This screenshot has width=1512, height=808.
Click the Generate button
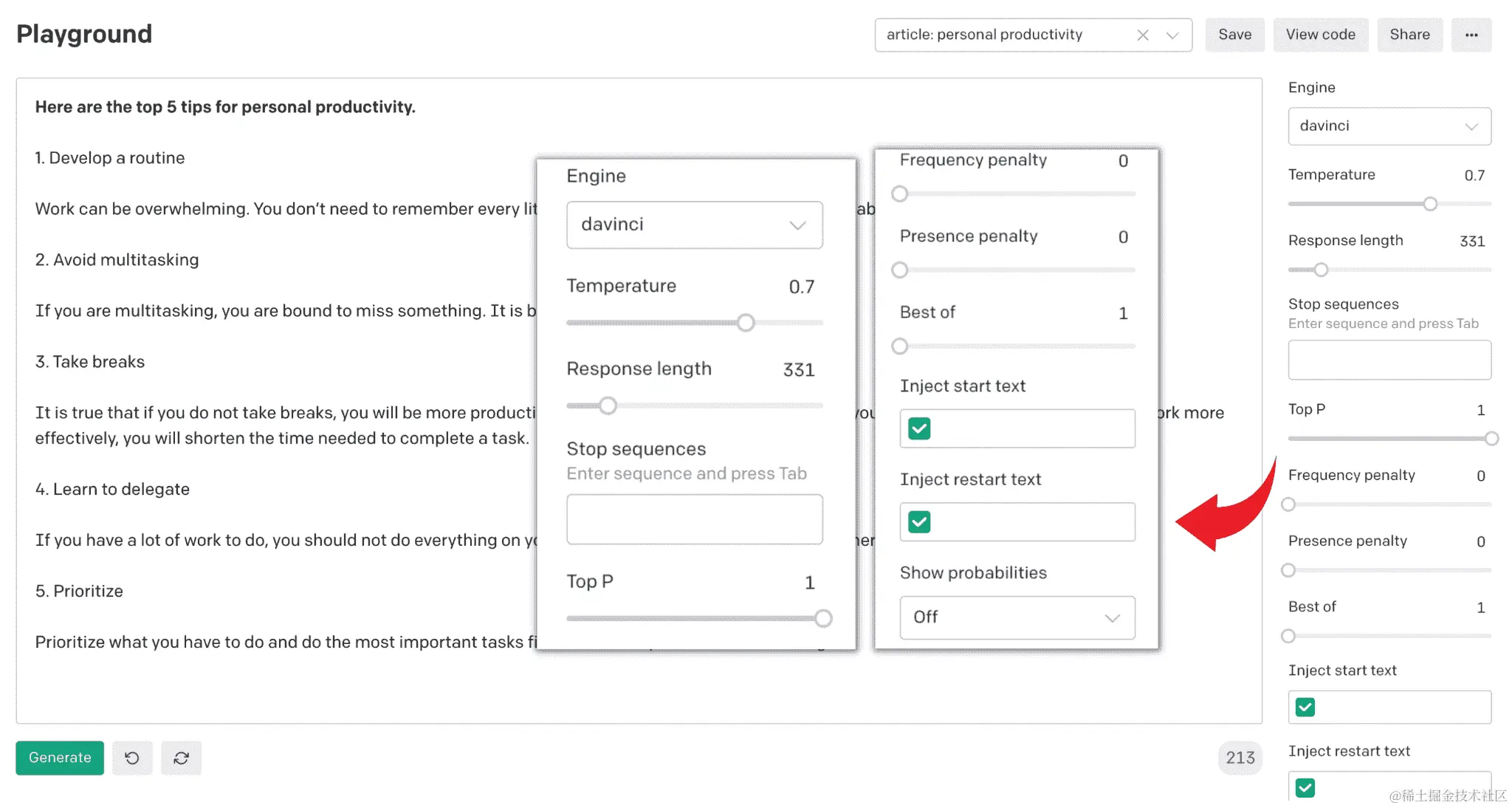pos(60,757)
